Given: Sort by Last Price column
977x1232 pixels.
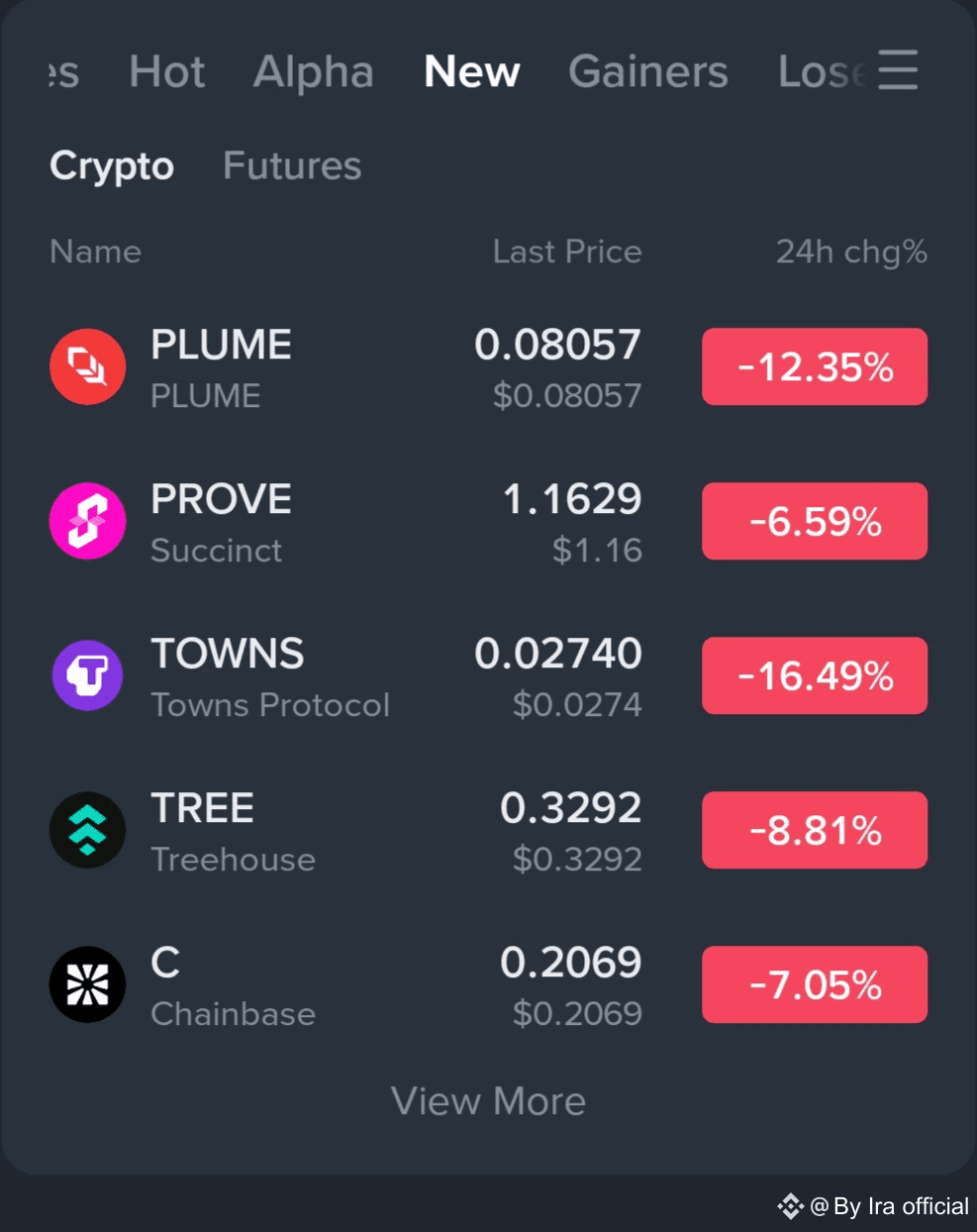Looking at the screenshot, I should click(x=567, y=252).
